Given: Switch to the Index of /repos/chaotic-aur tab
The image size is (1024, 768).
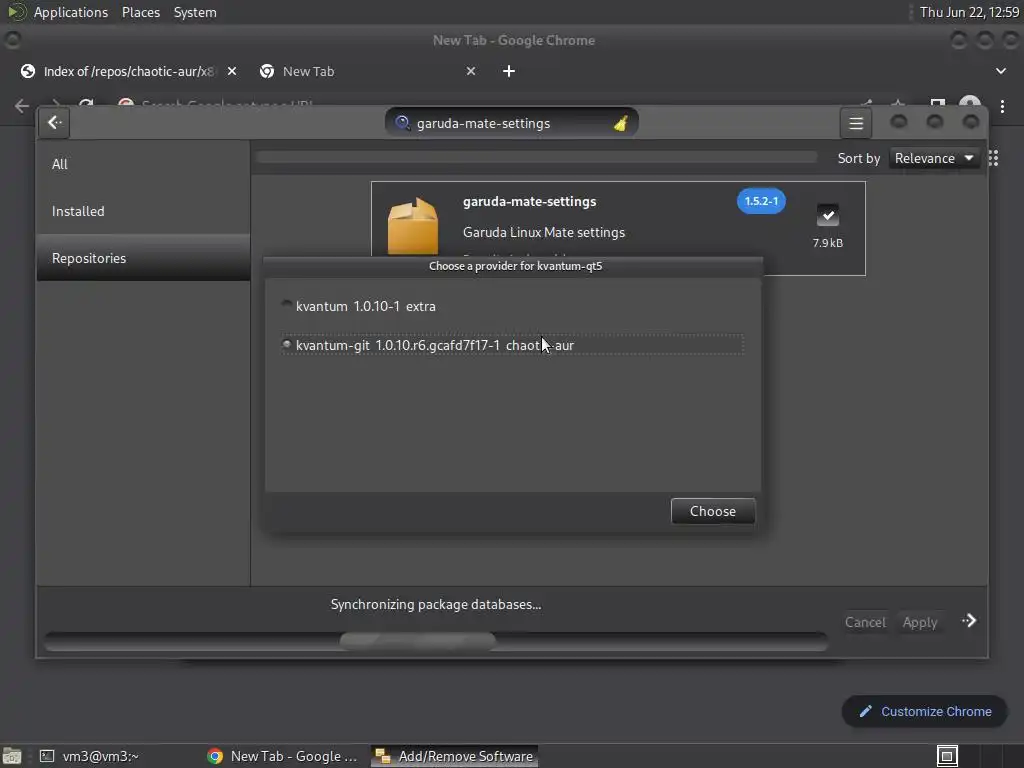Looking at the screenshot, I should [128, 71].
